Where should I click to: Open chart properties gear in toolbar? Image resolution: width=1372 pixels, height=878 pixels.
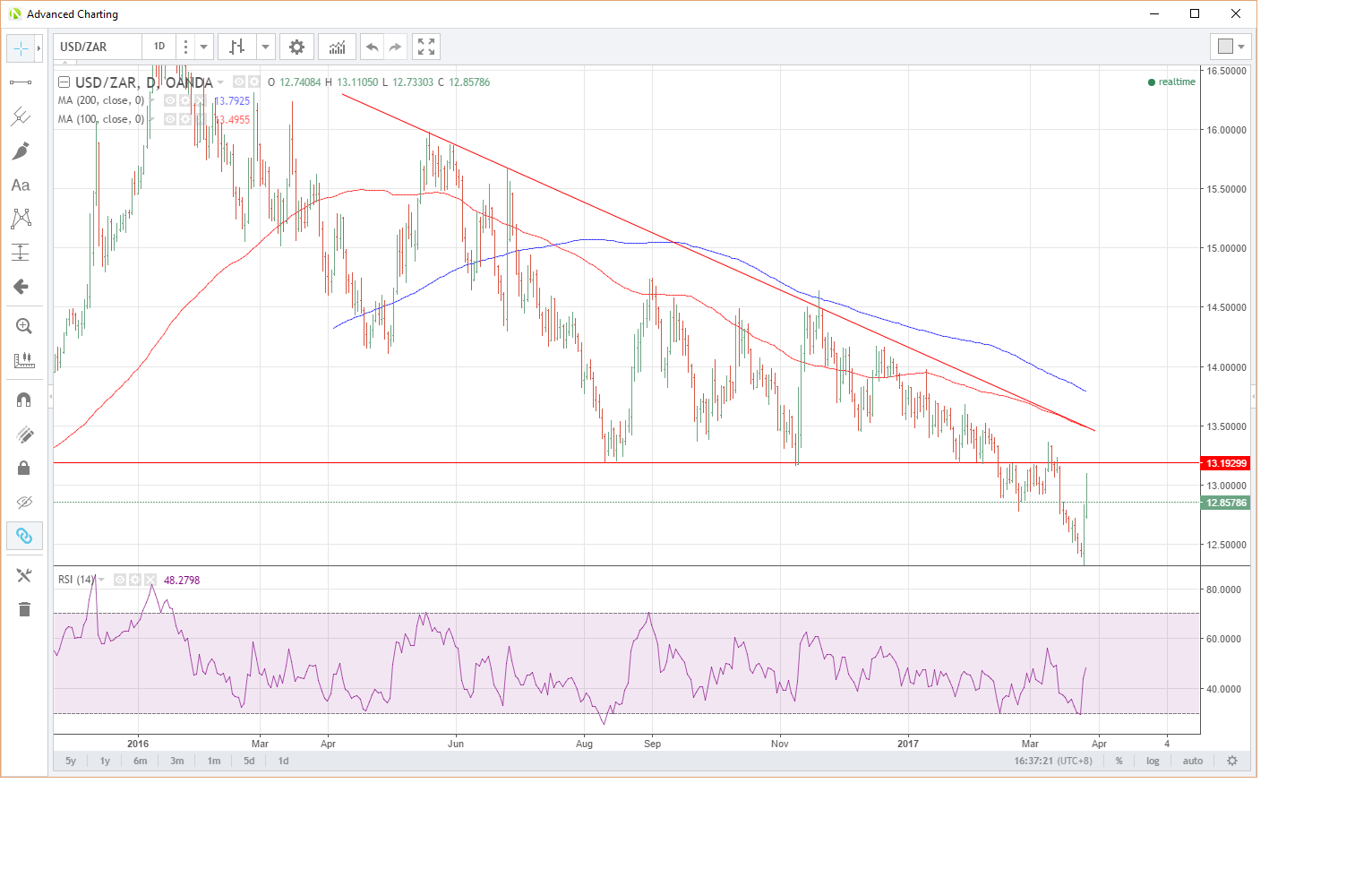click(296, 47)
